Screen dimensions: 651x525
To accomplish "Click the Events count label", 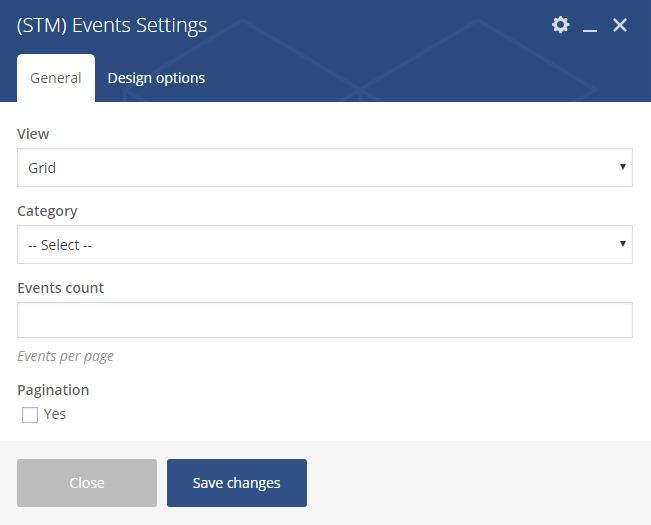I will point(60,288).
